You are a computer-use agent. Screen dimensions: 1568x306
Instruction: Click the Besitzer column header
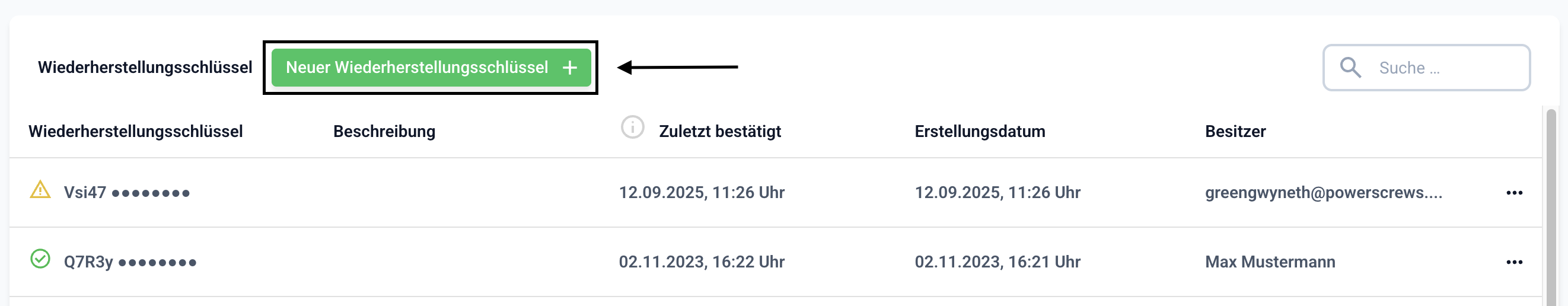pos(1235,132)
